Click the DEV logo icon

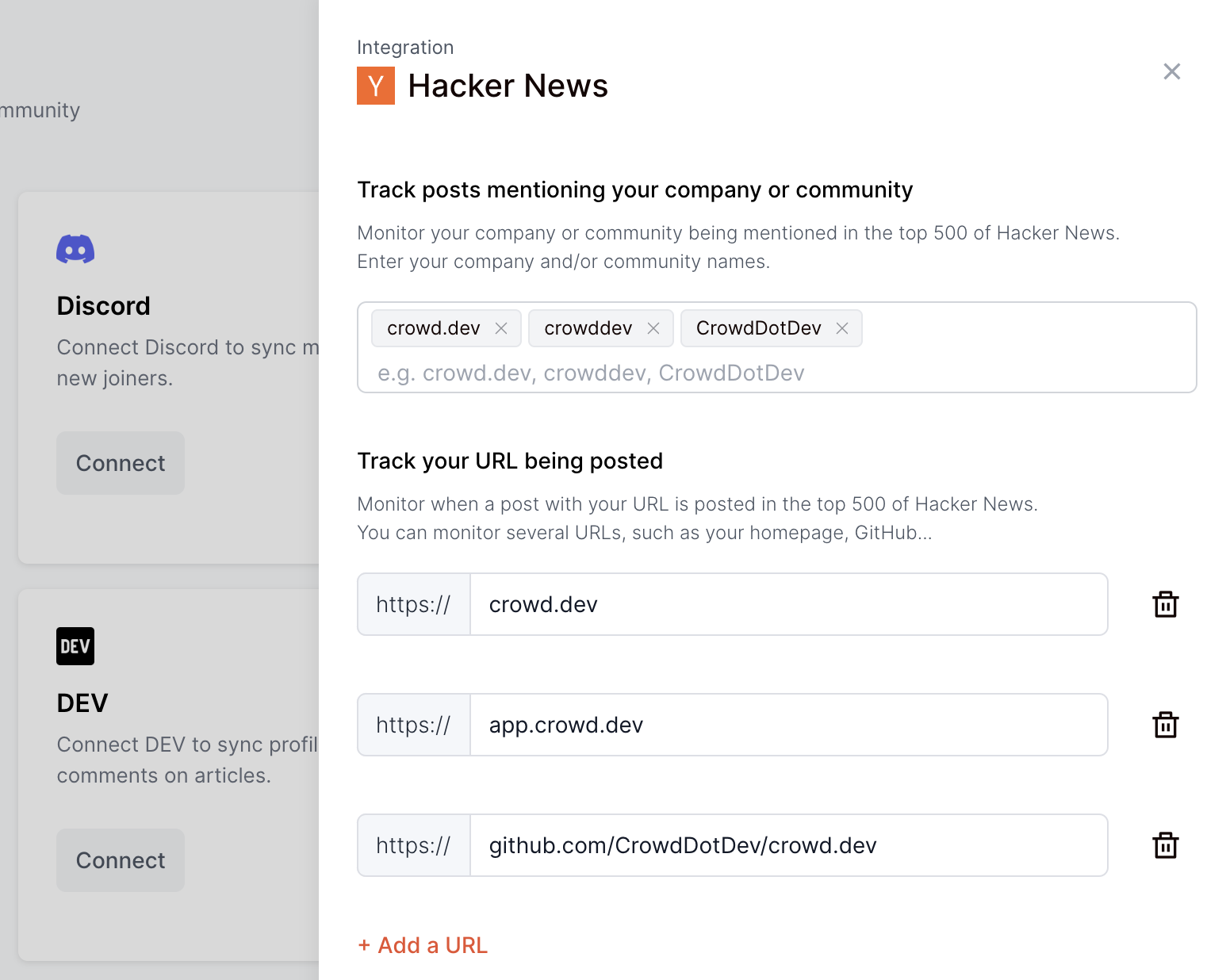[75, 646]
